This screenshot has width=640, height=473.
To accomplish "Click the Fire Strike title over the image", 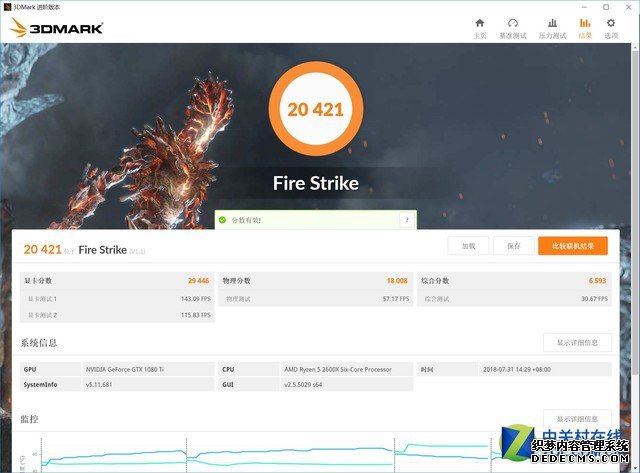I will pos(316,183).
